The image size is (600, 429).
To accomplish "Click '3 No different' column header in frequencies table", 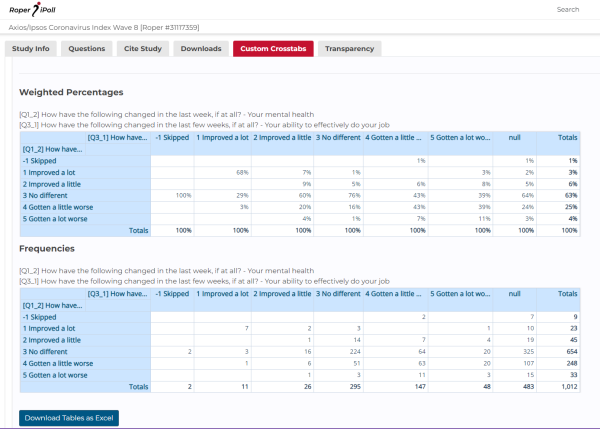I will [338, 294].
